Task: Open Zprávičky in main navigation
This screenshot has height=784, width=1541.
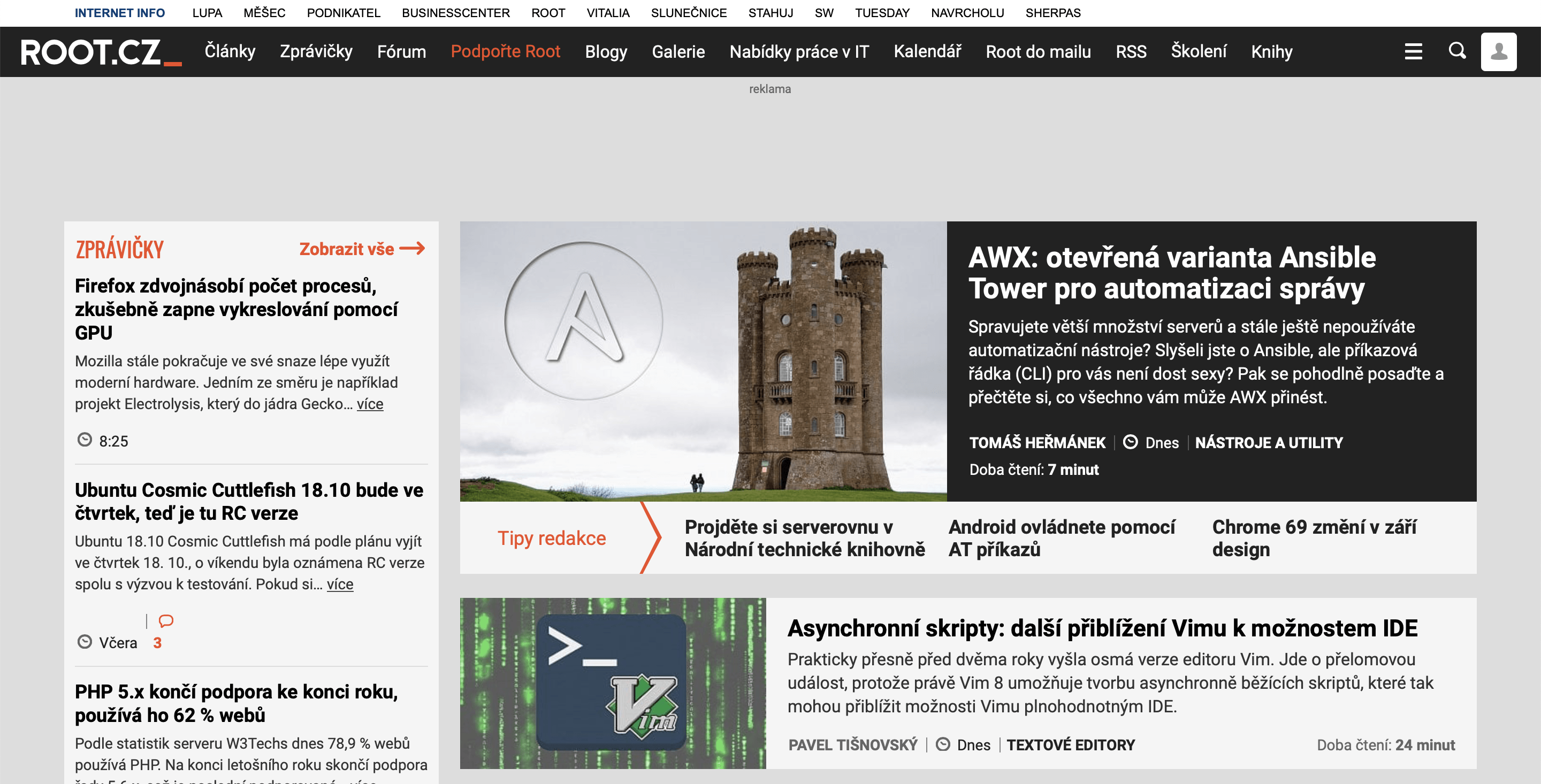Action: (316, 51)
